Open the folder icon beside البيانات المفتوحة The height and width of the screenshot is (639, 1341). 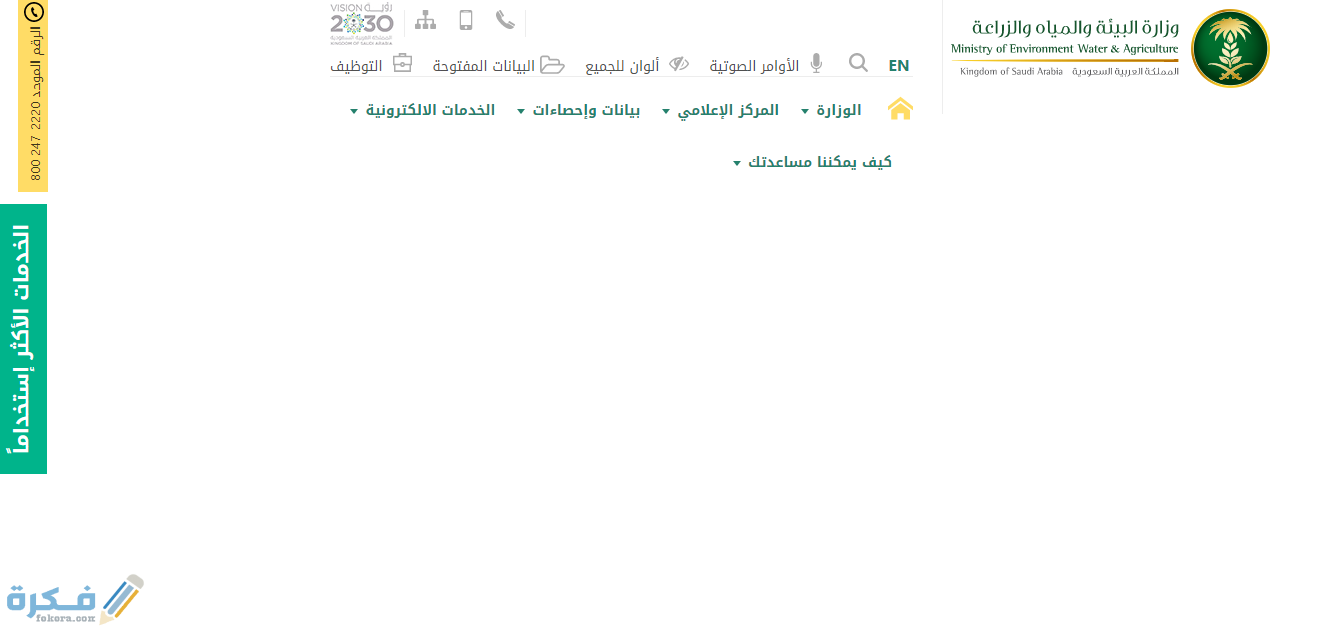pos(554,64)
